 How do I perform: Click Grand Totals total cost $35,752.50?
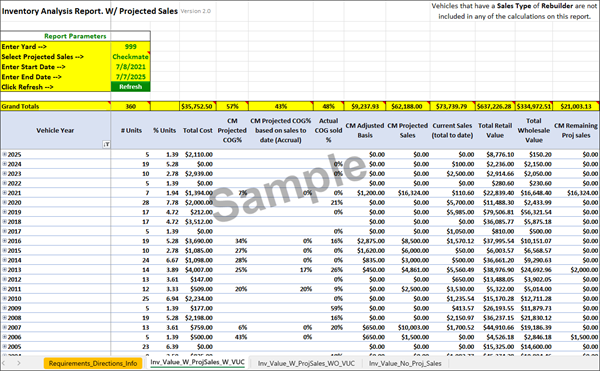[x=197, y=106]
